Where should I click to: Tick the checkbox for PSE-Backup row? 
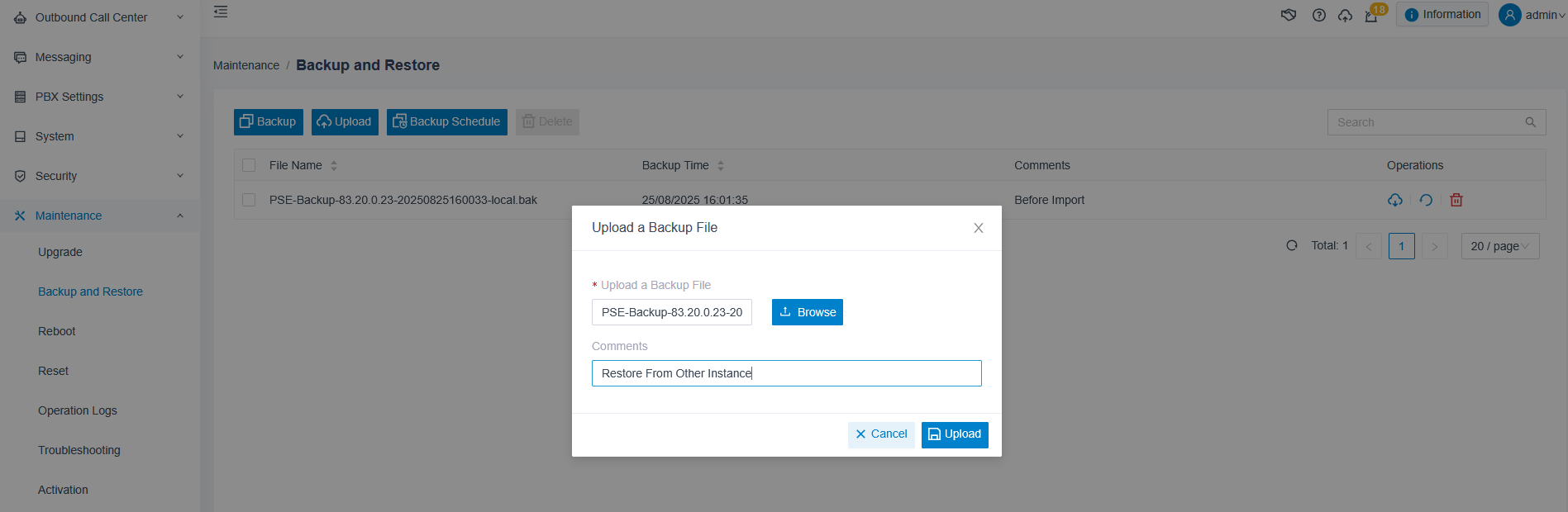[249, 200]
